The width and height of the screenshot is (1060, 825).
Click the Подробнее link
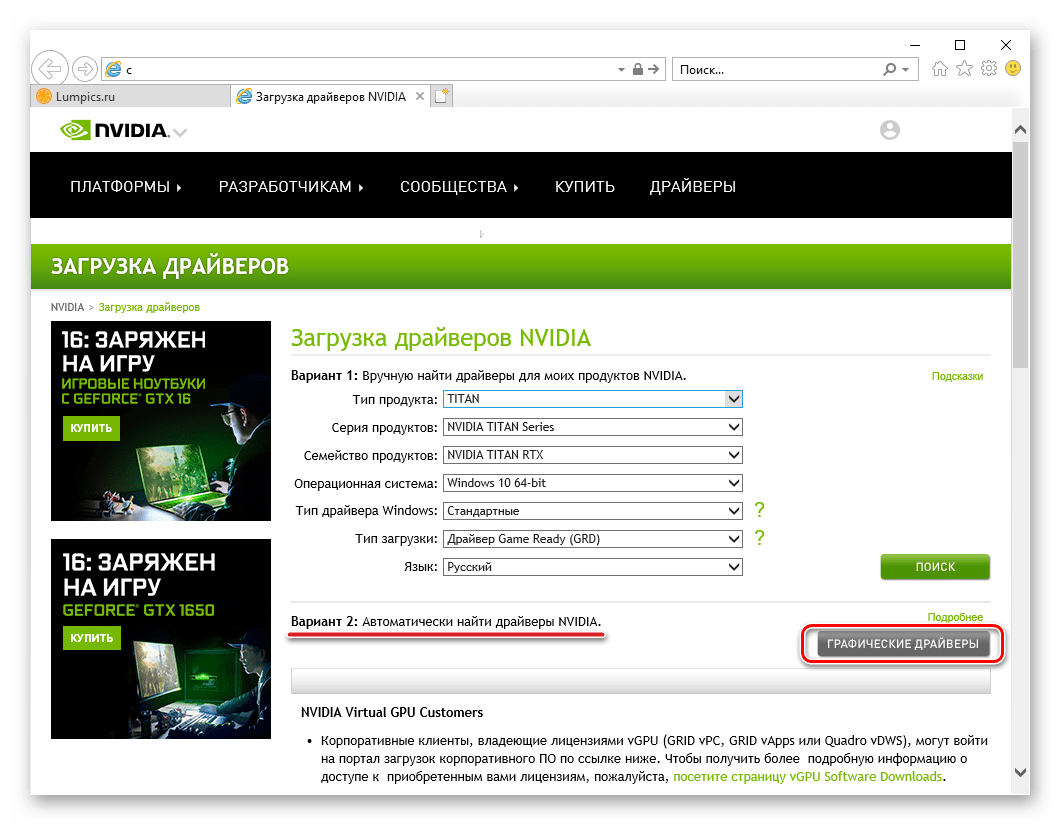(955, 617)
